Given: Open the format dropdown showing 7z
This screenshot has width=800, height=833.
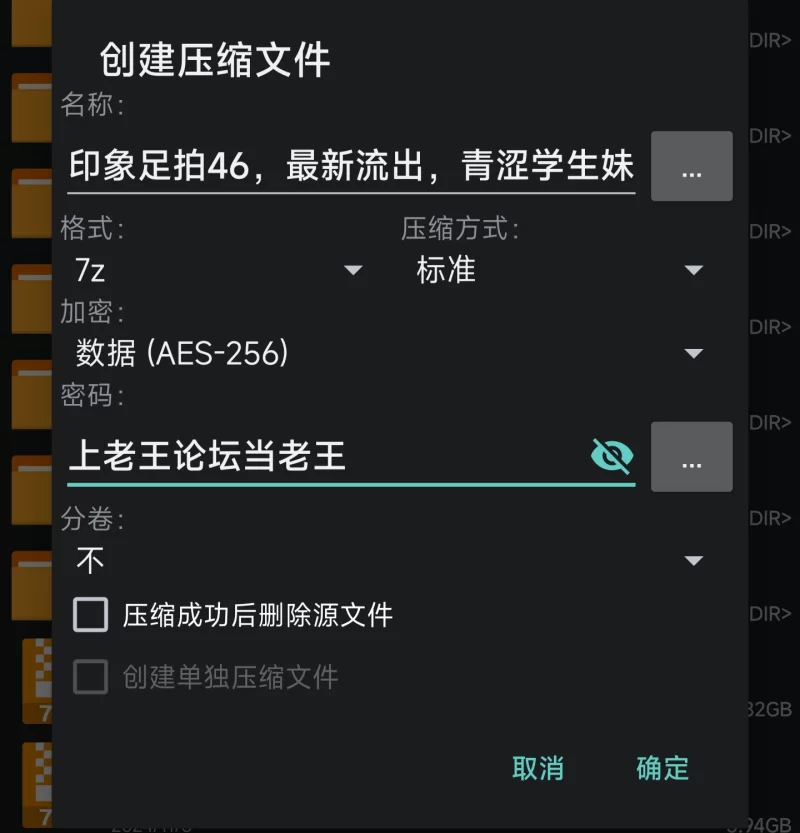Looking at the screenshot, I should (x=219, y=270).
